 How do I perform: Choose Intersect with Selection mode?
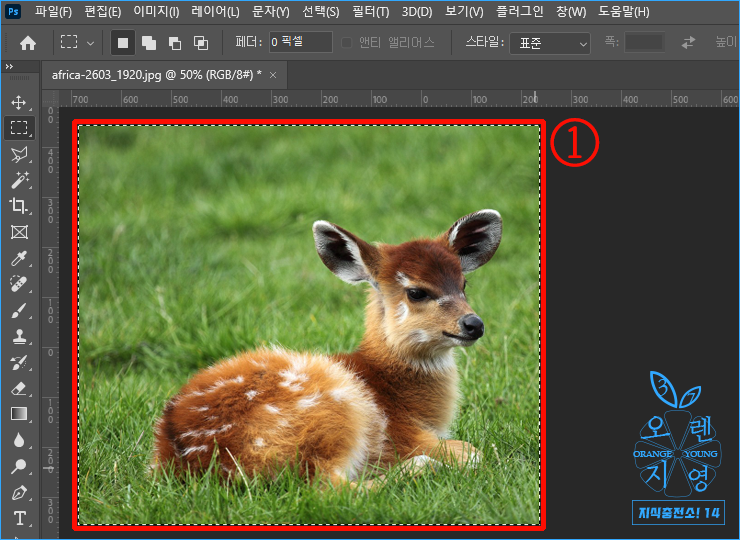pos(201,43)
